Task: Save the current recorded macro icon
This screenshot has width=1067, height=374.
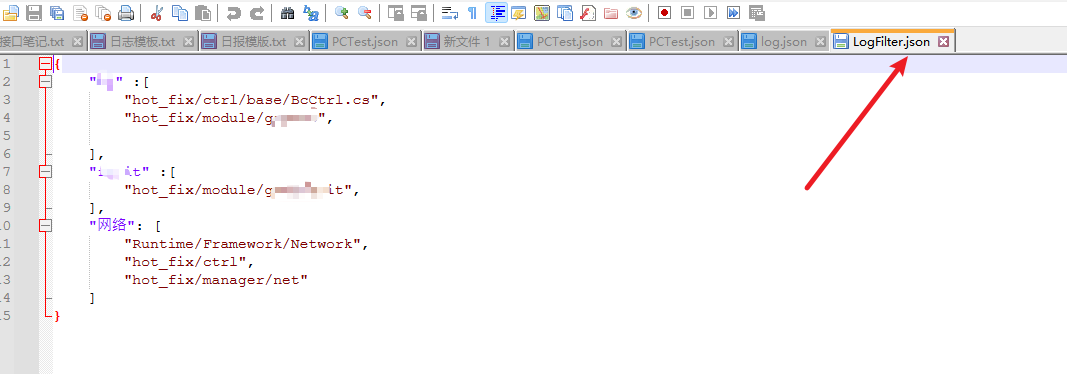Action: (757, 12)
